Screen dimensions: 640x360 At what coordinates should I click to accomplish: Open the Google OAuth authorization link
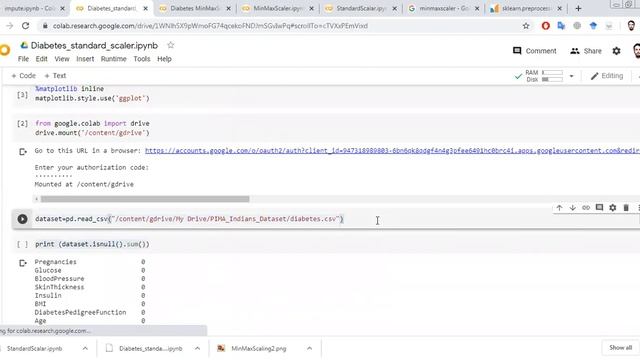pos(392,151)
